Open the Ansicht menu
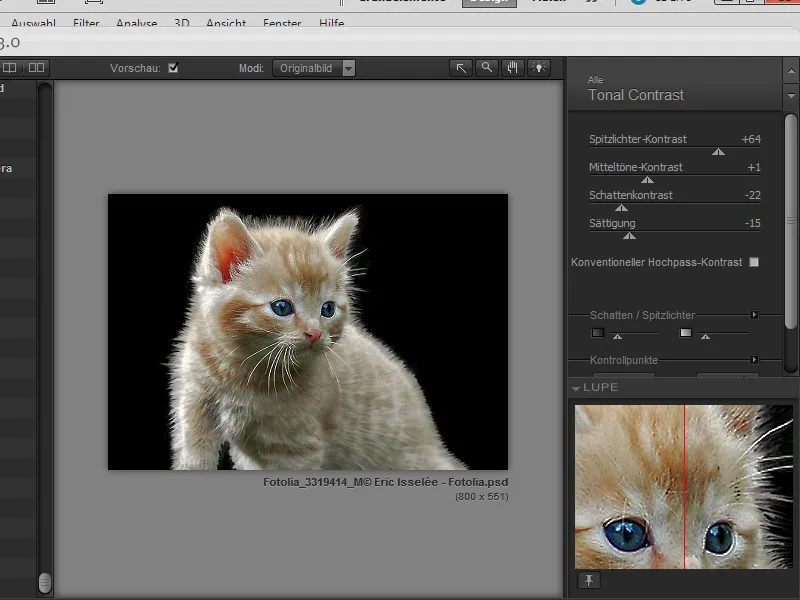The image size is (800, 600). [x=225, y=23]
